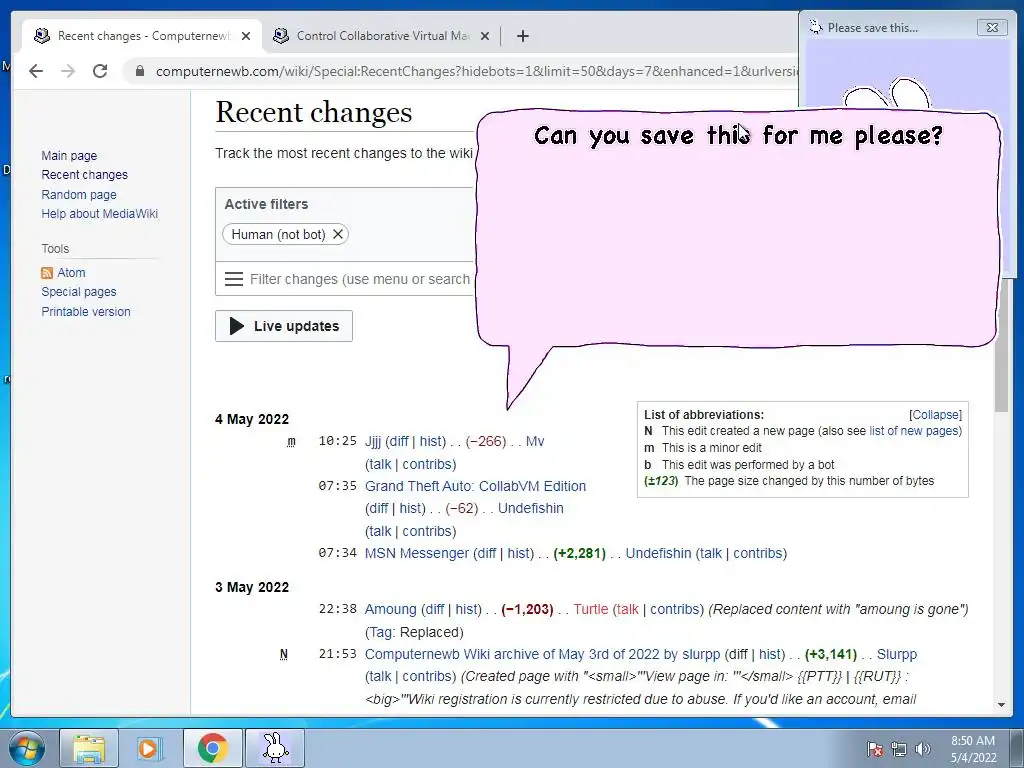The height and width of the screenshot is (768, 1024).
Task: View hist for Amoung page
Action: coord(468,609)
